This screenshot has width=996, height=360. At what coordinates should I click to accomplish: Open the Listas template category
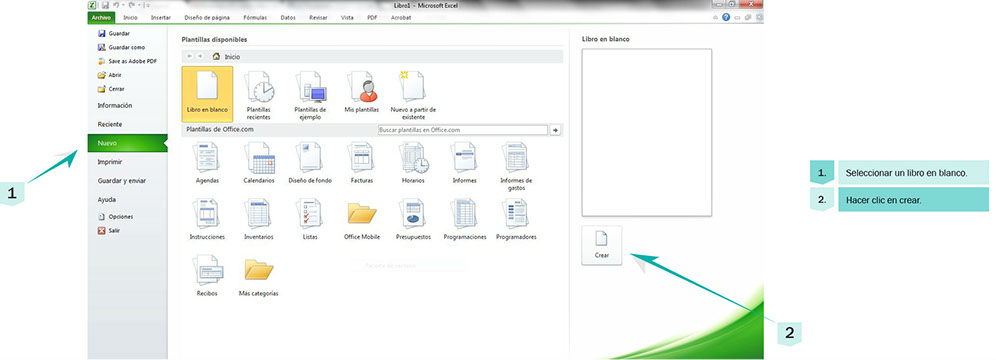click(310, 220)
